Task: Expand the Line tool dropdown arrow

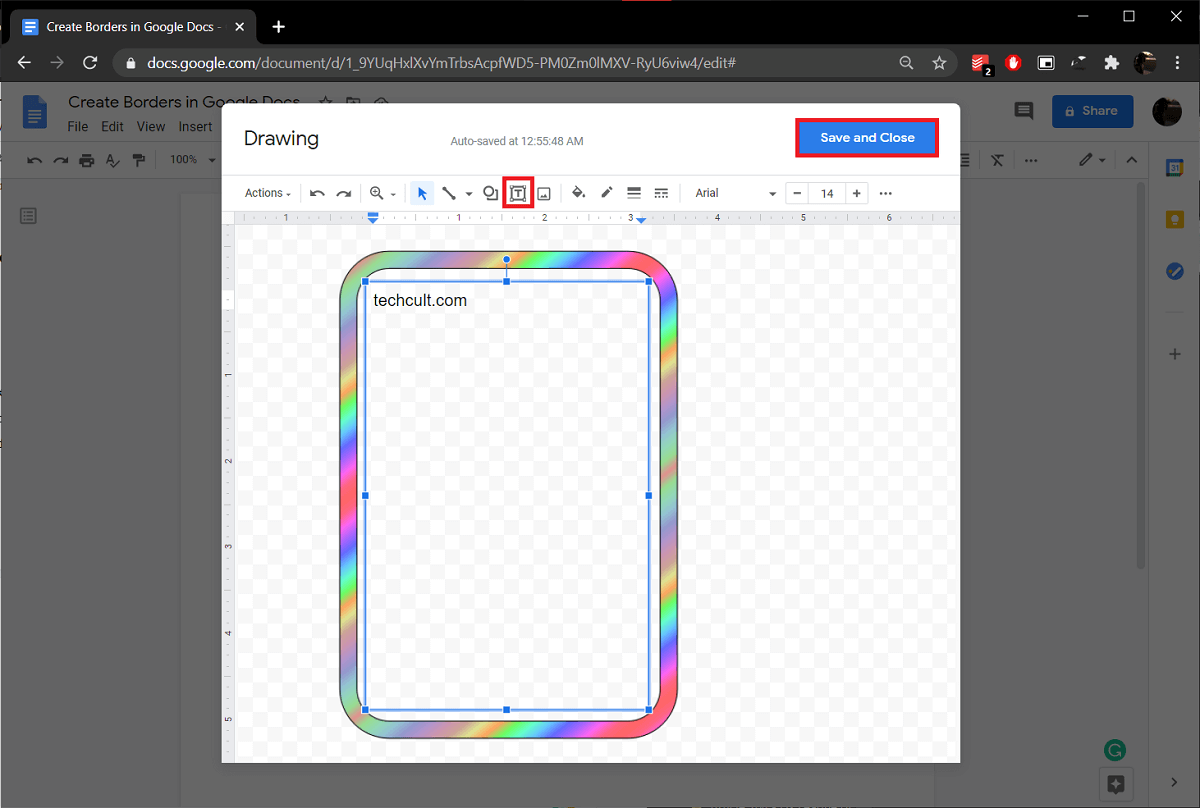Action: (x=469, y=194)
